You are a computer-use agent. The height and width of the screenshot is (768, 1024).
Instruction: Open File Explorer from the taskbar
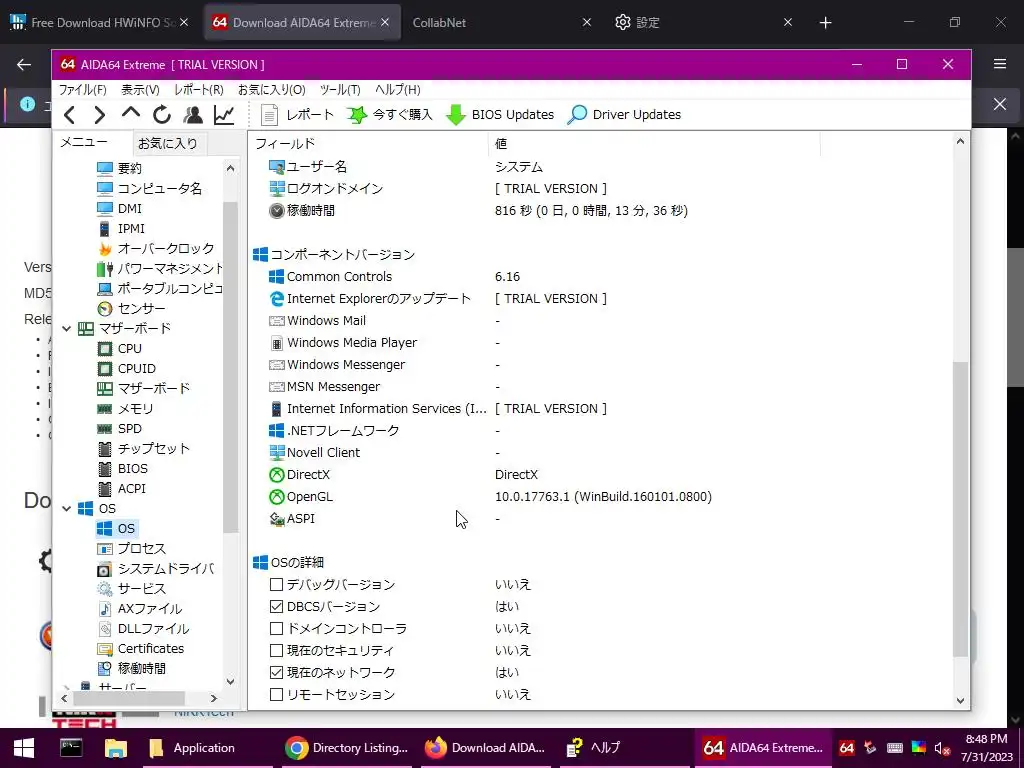pyautogui.click(x=115, y=748)
